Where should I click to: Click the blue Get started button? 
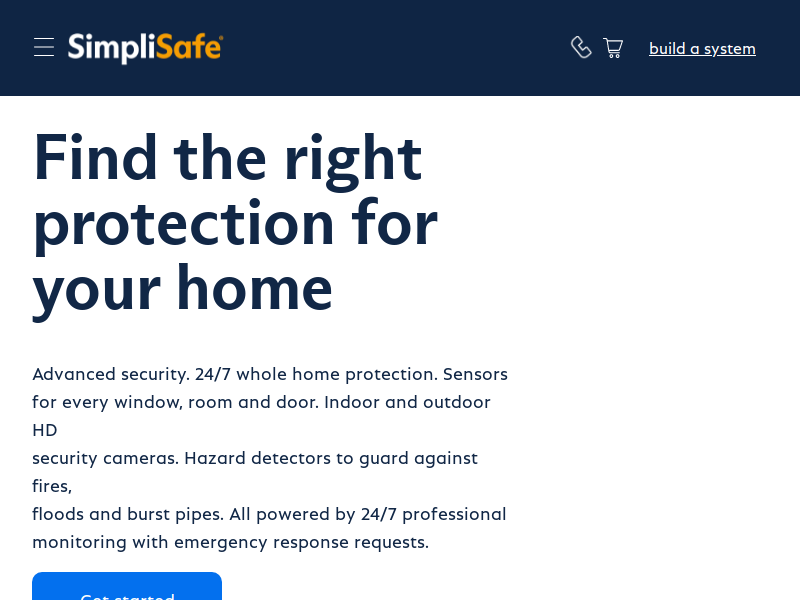click(x=127, y=586)
